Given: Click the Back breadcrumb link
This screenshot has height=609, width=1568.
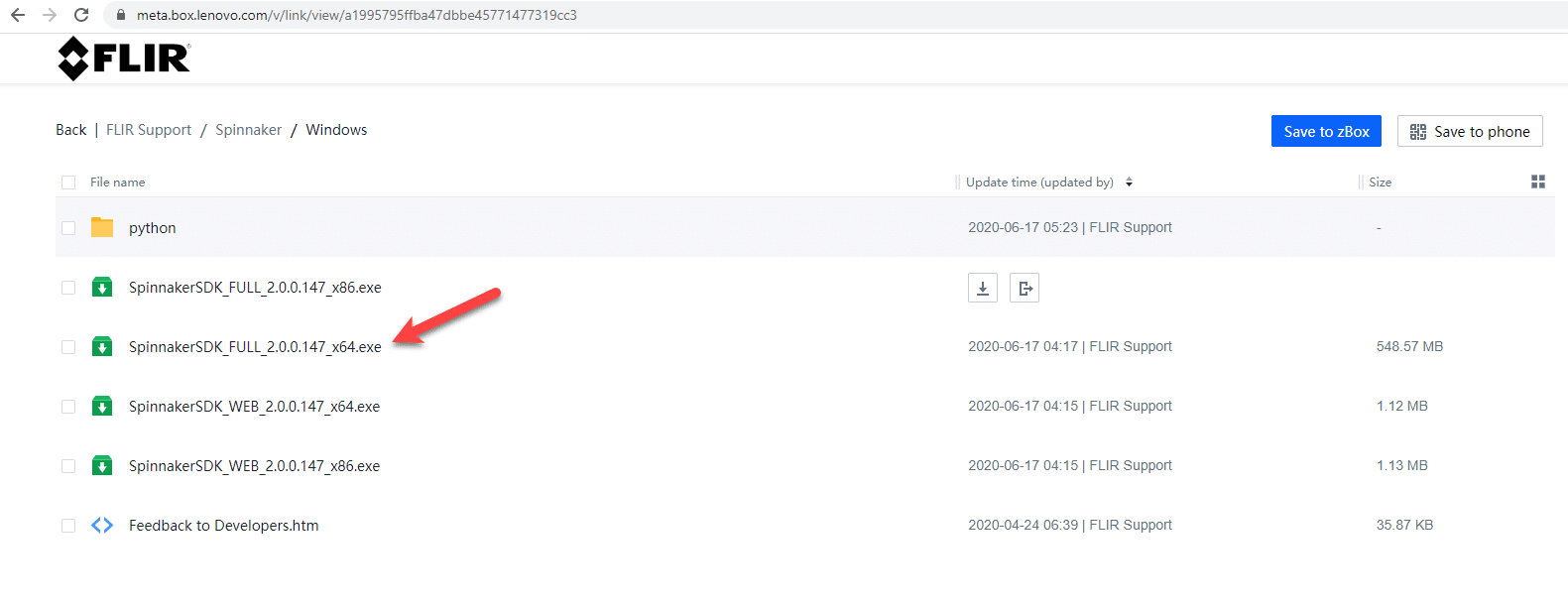Looking at the screenshot, I should (71, 130).
